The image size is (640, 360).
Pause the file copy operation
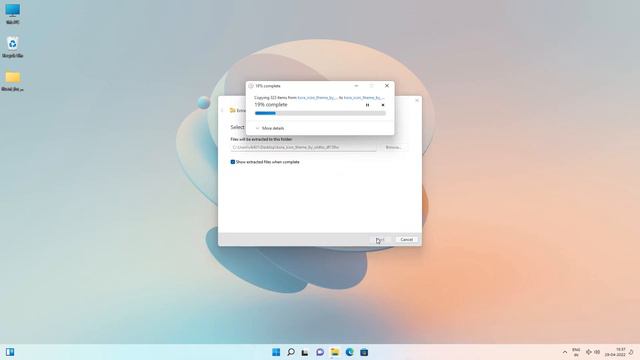[367, 105]
